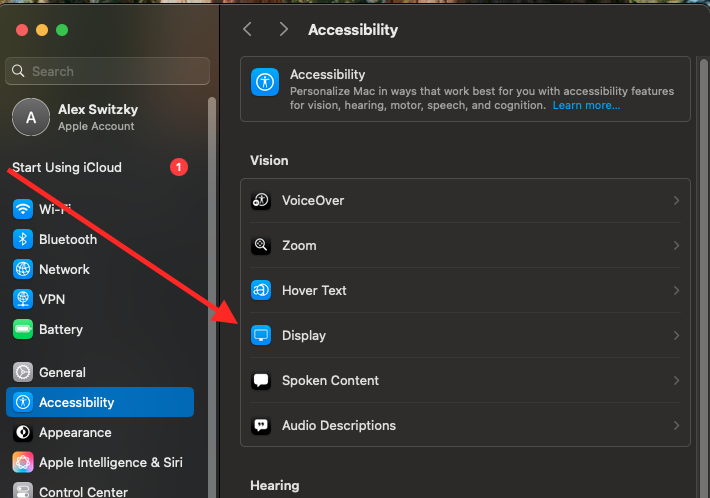Click the Display monitor icon
Image resolution: width=710 pixels, height=498 pixels.
pyautogui.click(x=261, y=335)
